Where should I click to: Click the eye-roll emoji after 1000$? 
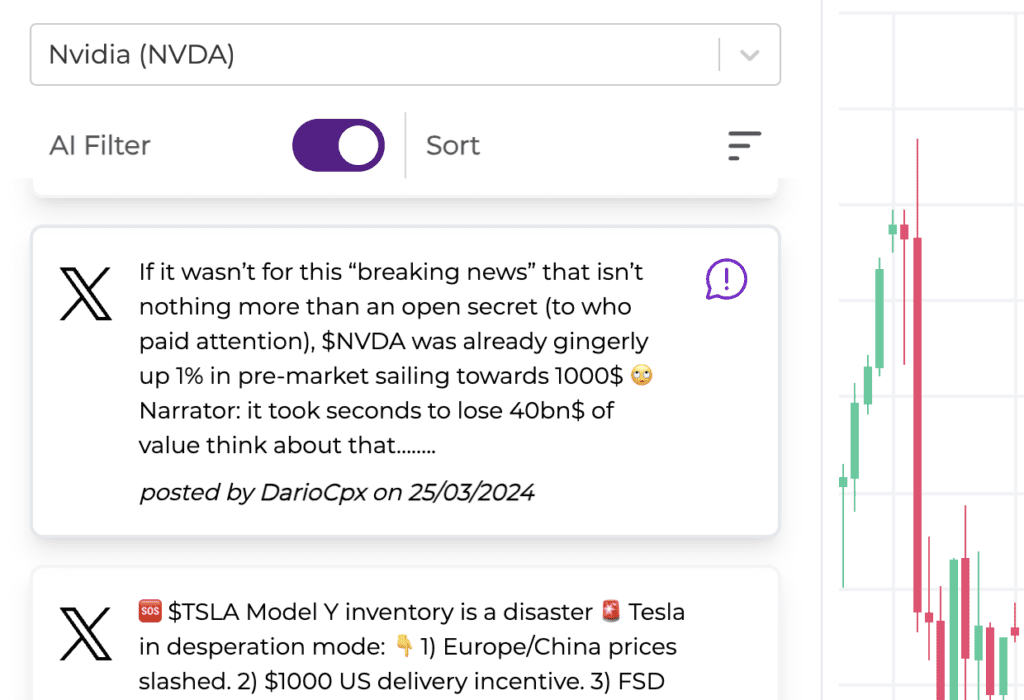point(642,376)
